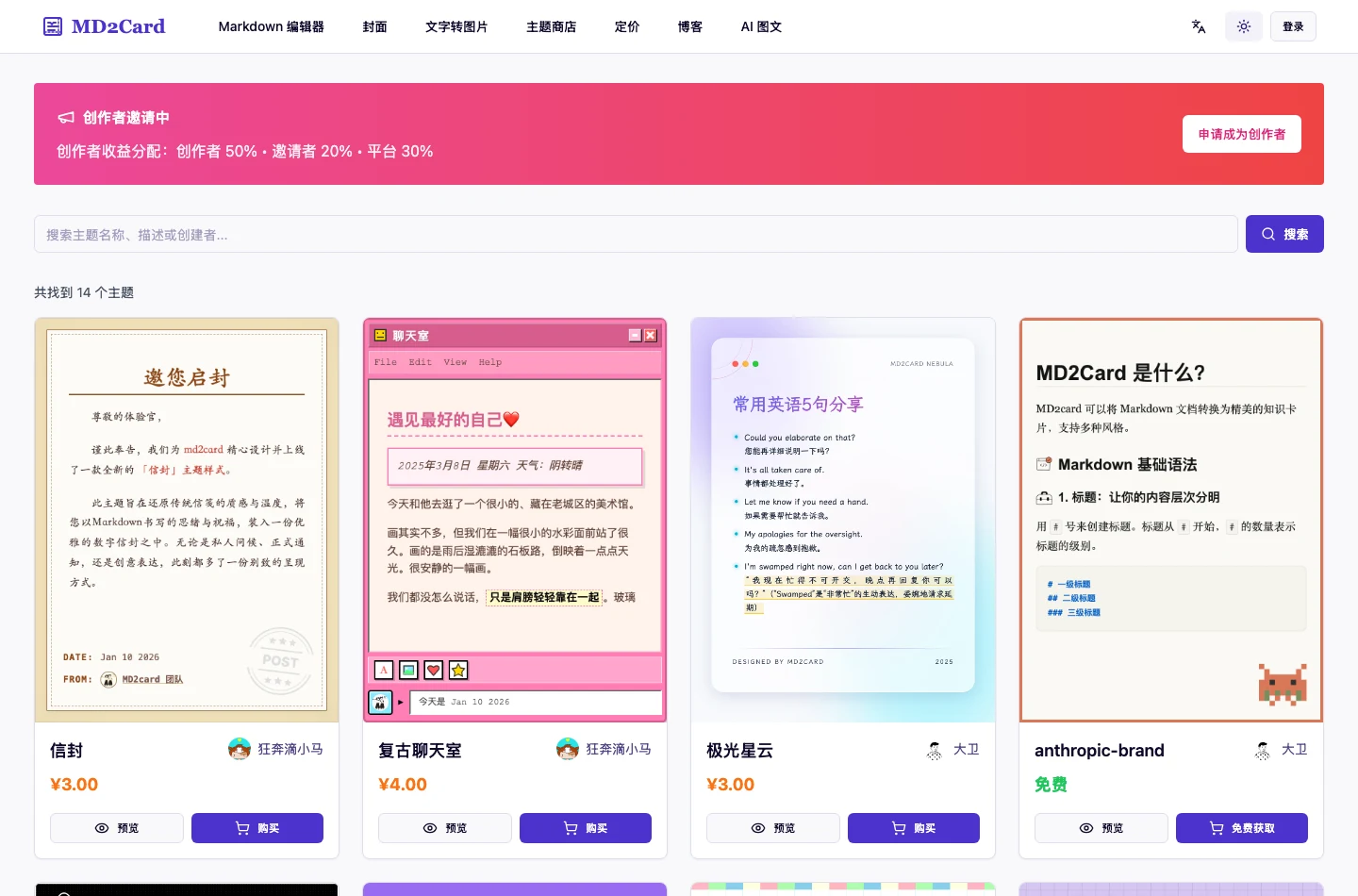Open the 信封 theme thumbnail

(x=187, y=521)
